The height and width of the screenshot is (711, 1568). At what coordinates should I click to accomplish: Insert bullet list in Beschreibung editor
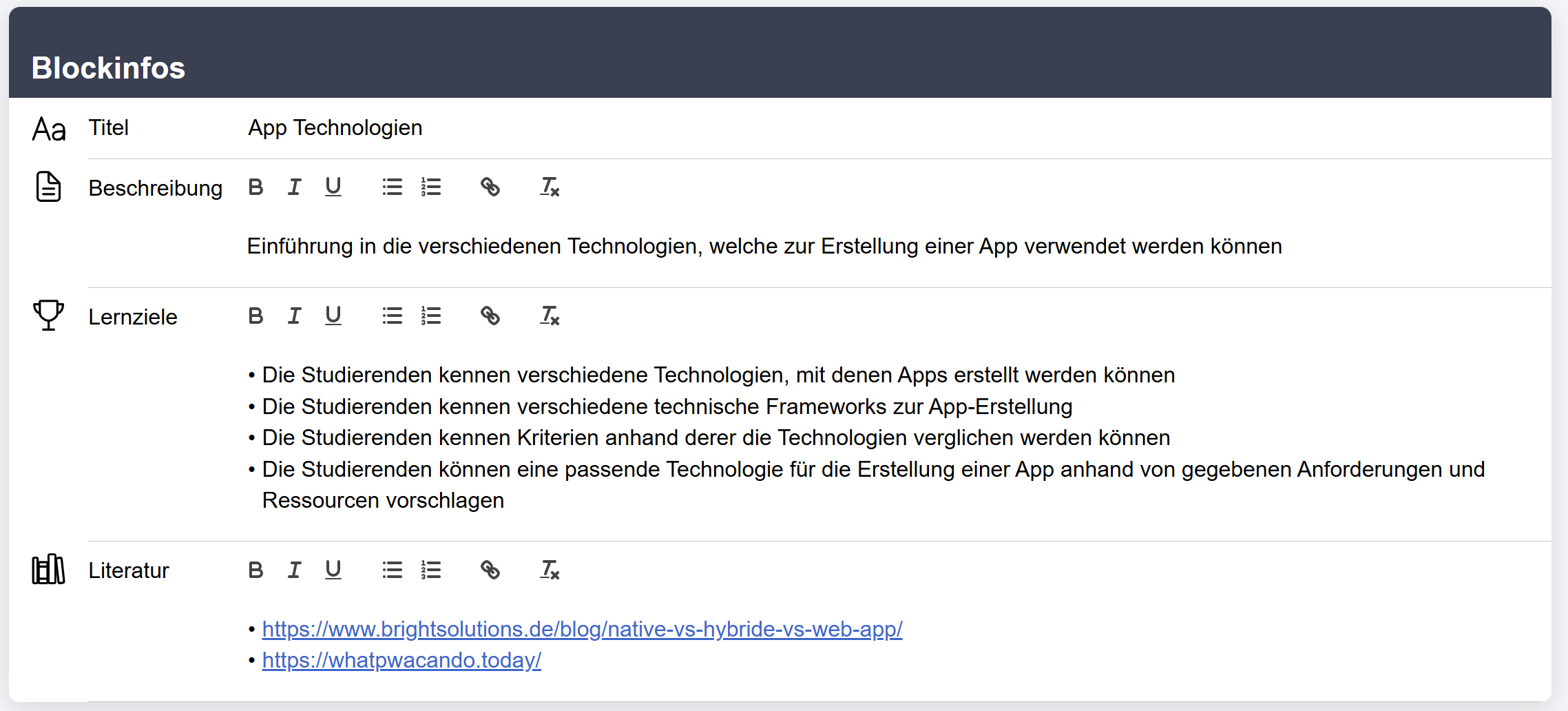tap(393, 187)
